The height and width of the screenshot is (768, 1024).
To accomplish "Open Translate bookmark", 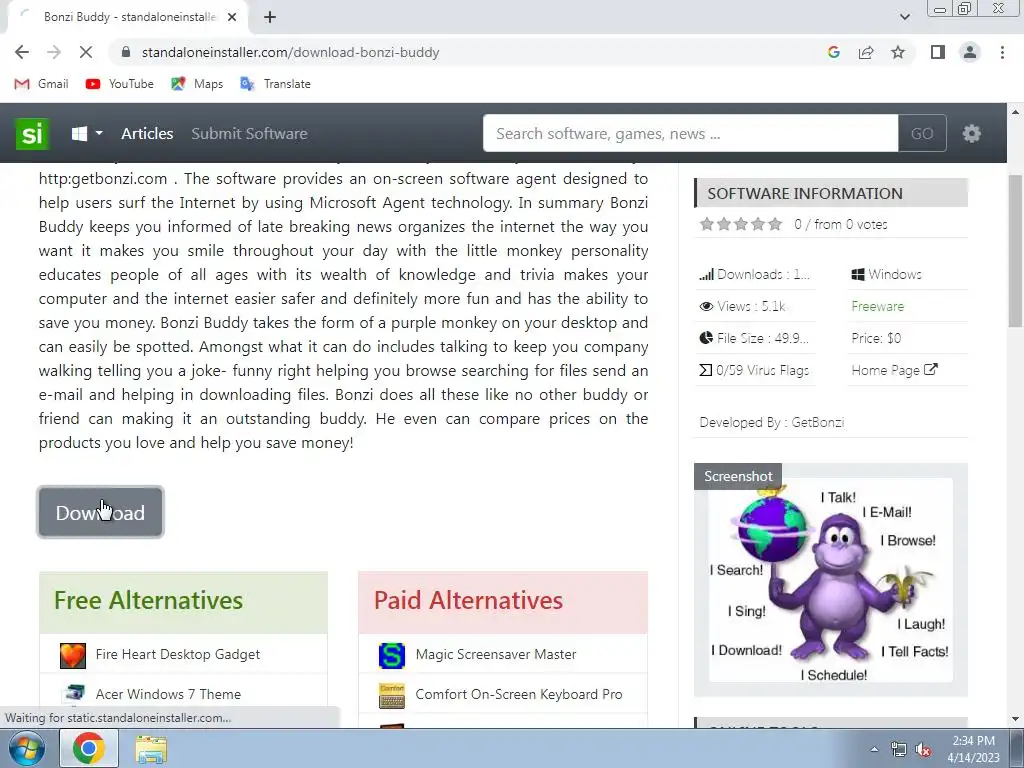I will tap(276, 84).
